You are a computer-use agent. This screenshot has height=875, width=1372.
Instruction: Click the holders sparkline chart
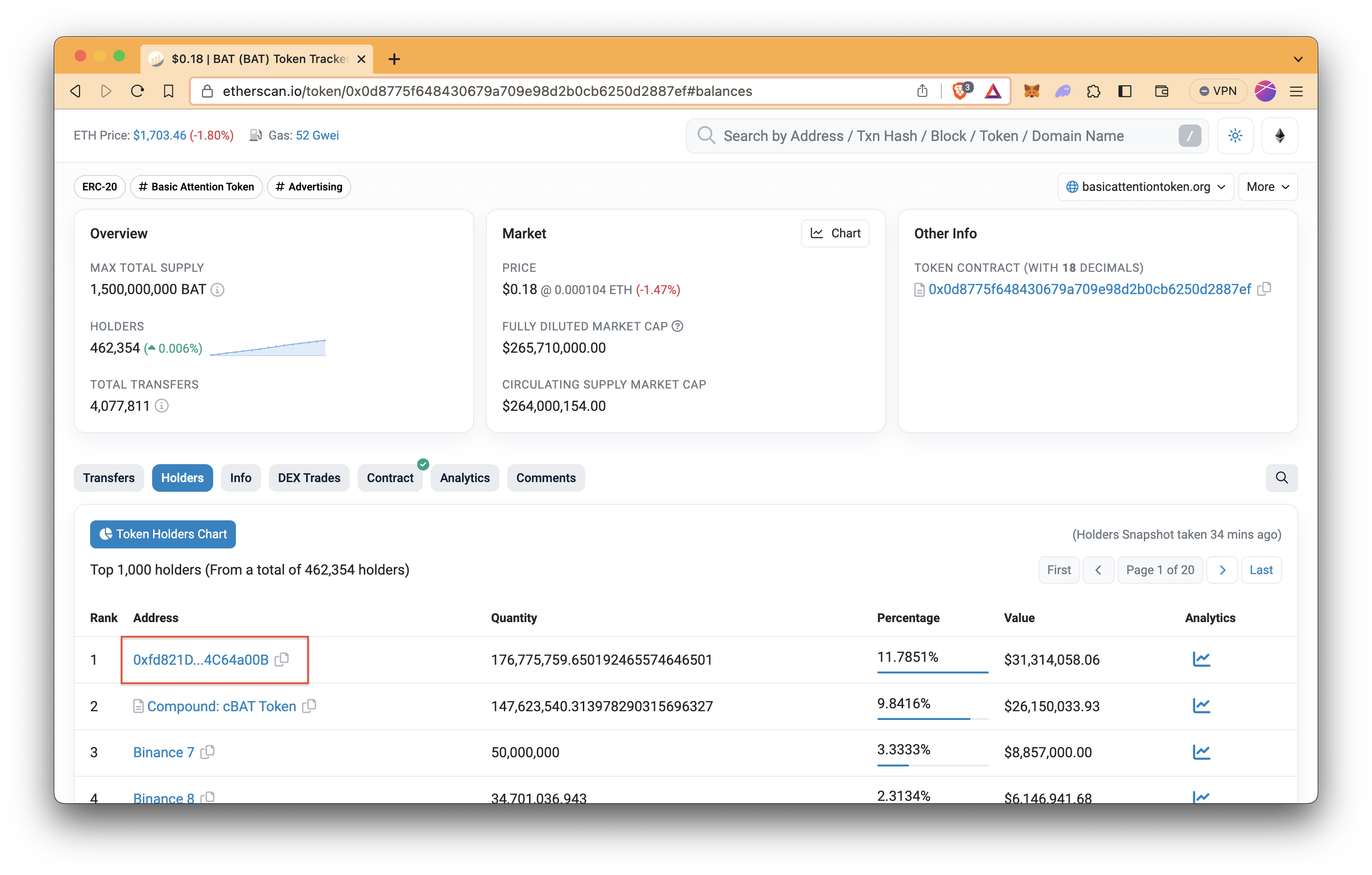[268, 347]
